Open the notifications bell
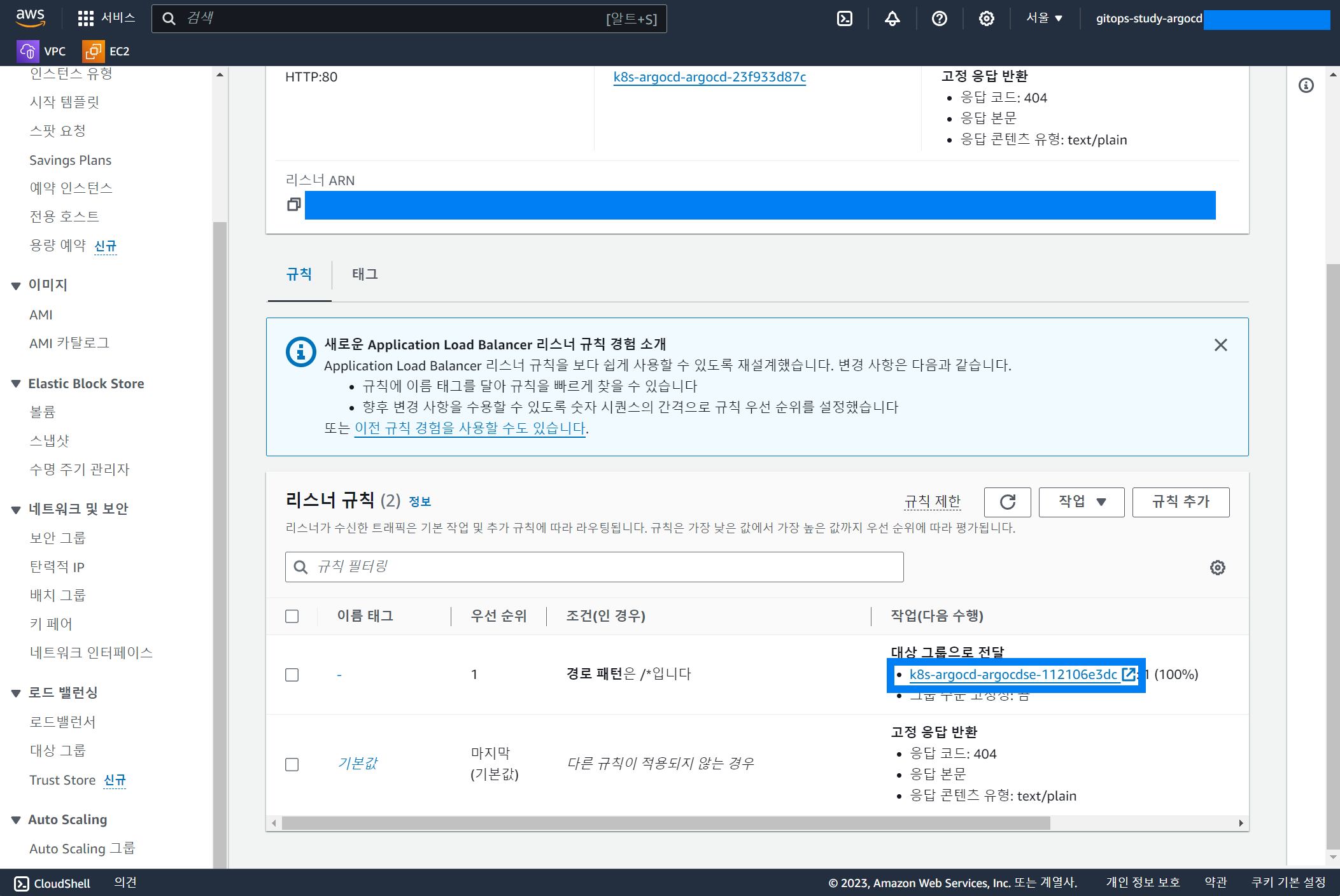 [x=892, y=18]
